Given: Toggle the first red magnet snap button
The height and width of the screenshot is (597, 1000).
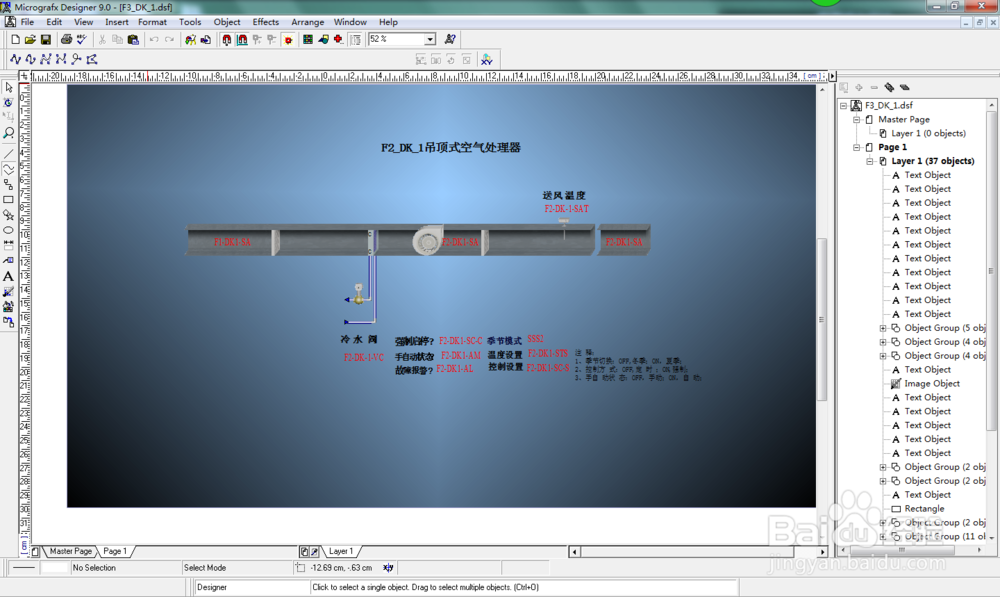Looking at the screenshot, I should coord(226,40).
